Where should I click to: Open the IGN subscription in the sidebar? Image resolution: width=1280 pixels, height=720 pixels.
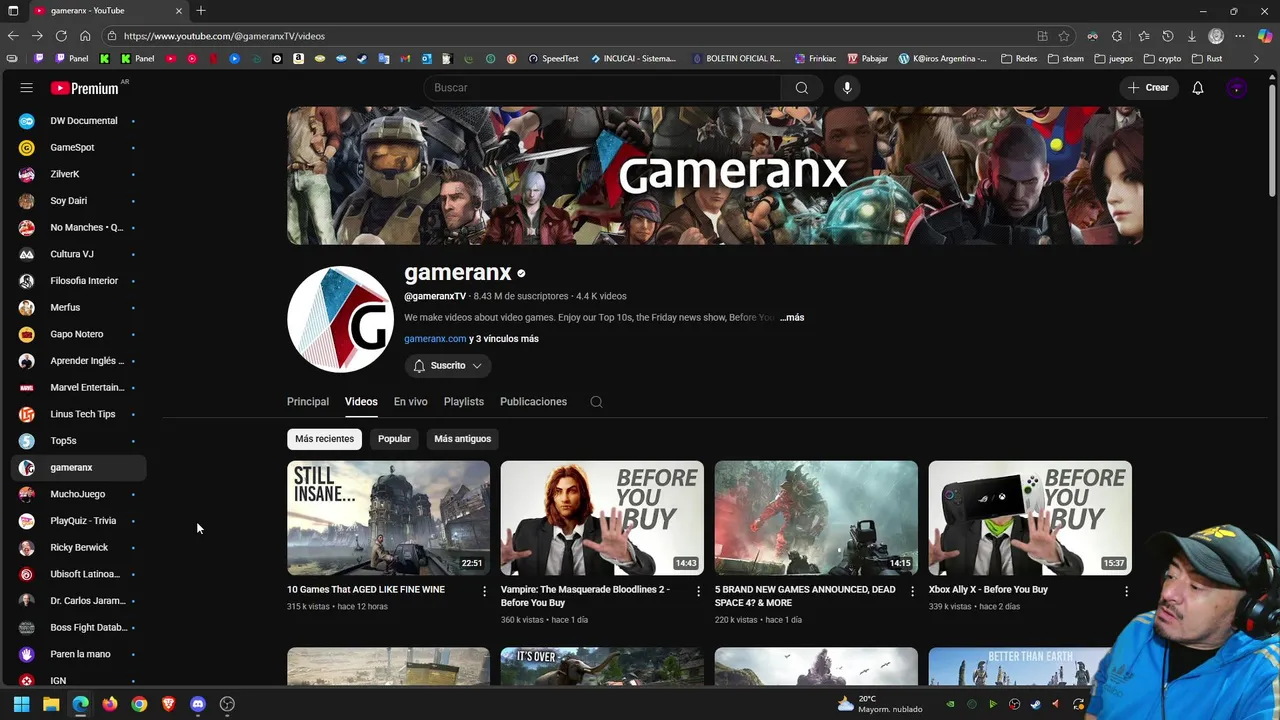click(x=80, y=681)
